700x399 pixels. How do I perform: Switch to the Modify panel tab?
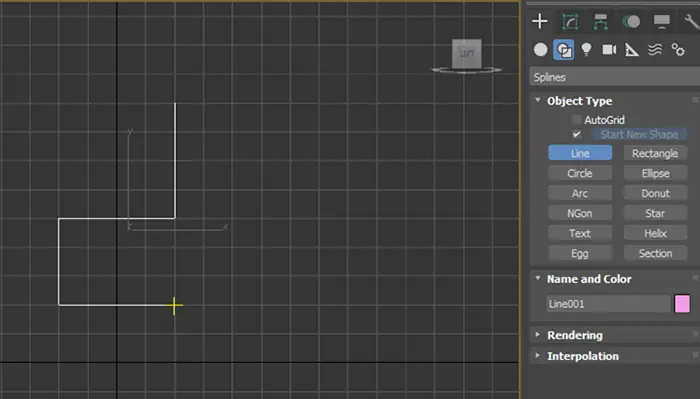570,21
